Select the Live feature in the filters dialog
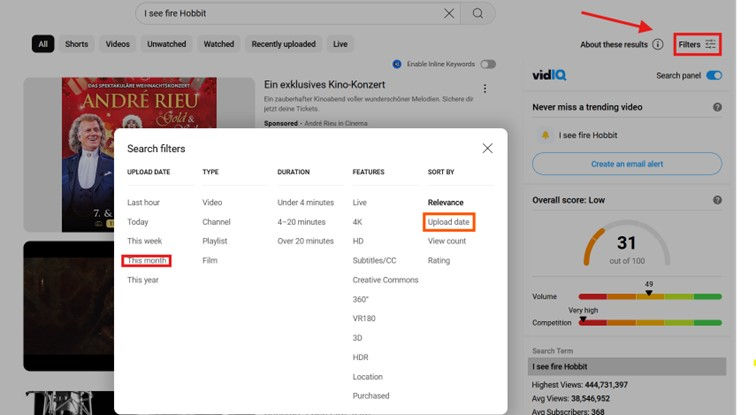The width and height of the screenshot is (756, 415). (x=359, y=202)
